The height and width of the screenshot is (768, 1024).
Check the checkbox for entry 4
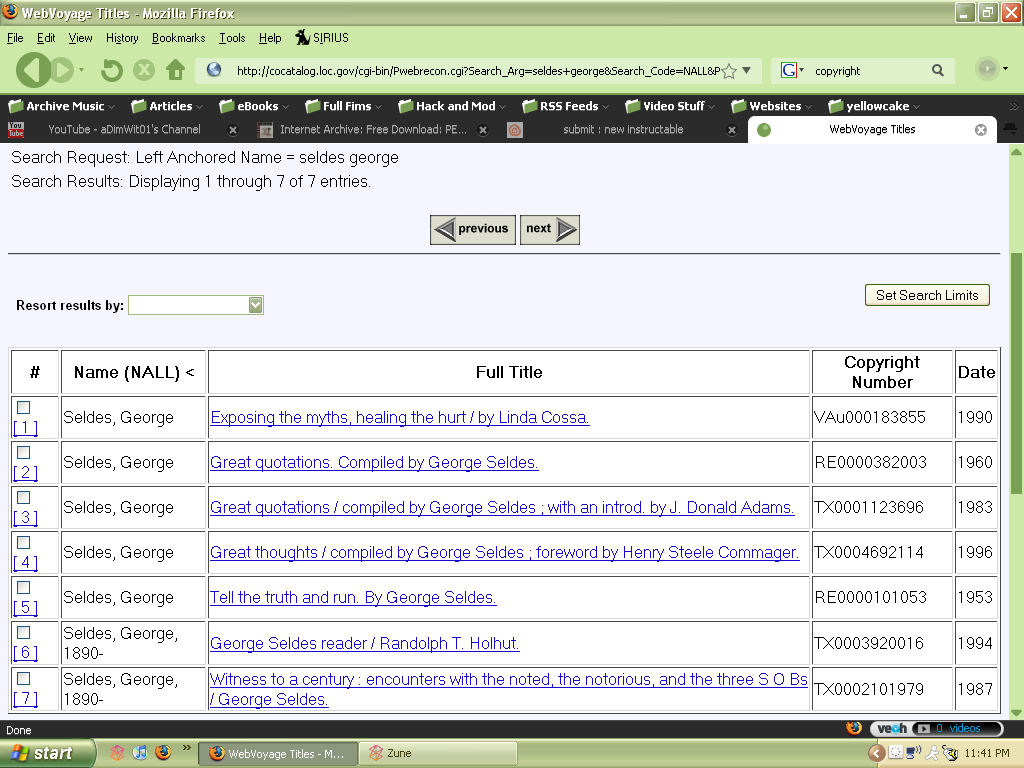click(x=24, y=543)
